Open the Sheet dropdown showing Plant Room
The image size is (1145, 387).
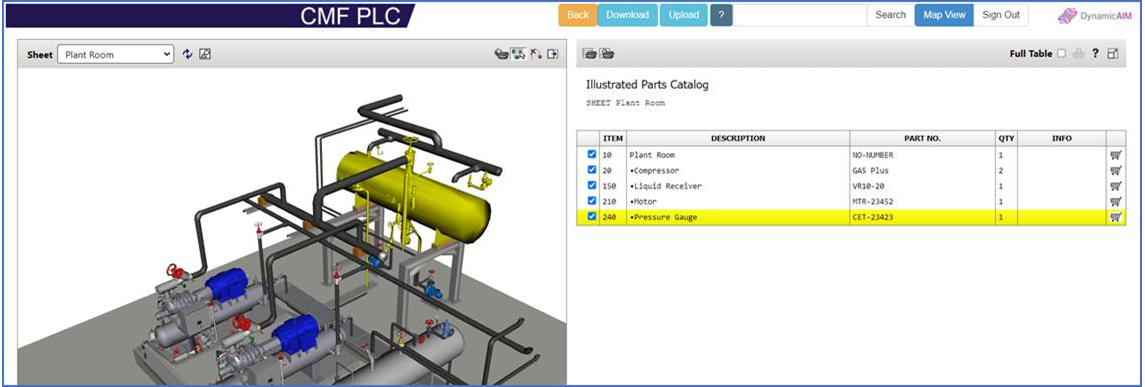coord(115,54)
